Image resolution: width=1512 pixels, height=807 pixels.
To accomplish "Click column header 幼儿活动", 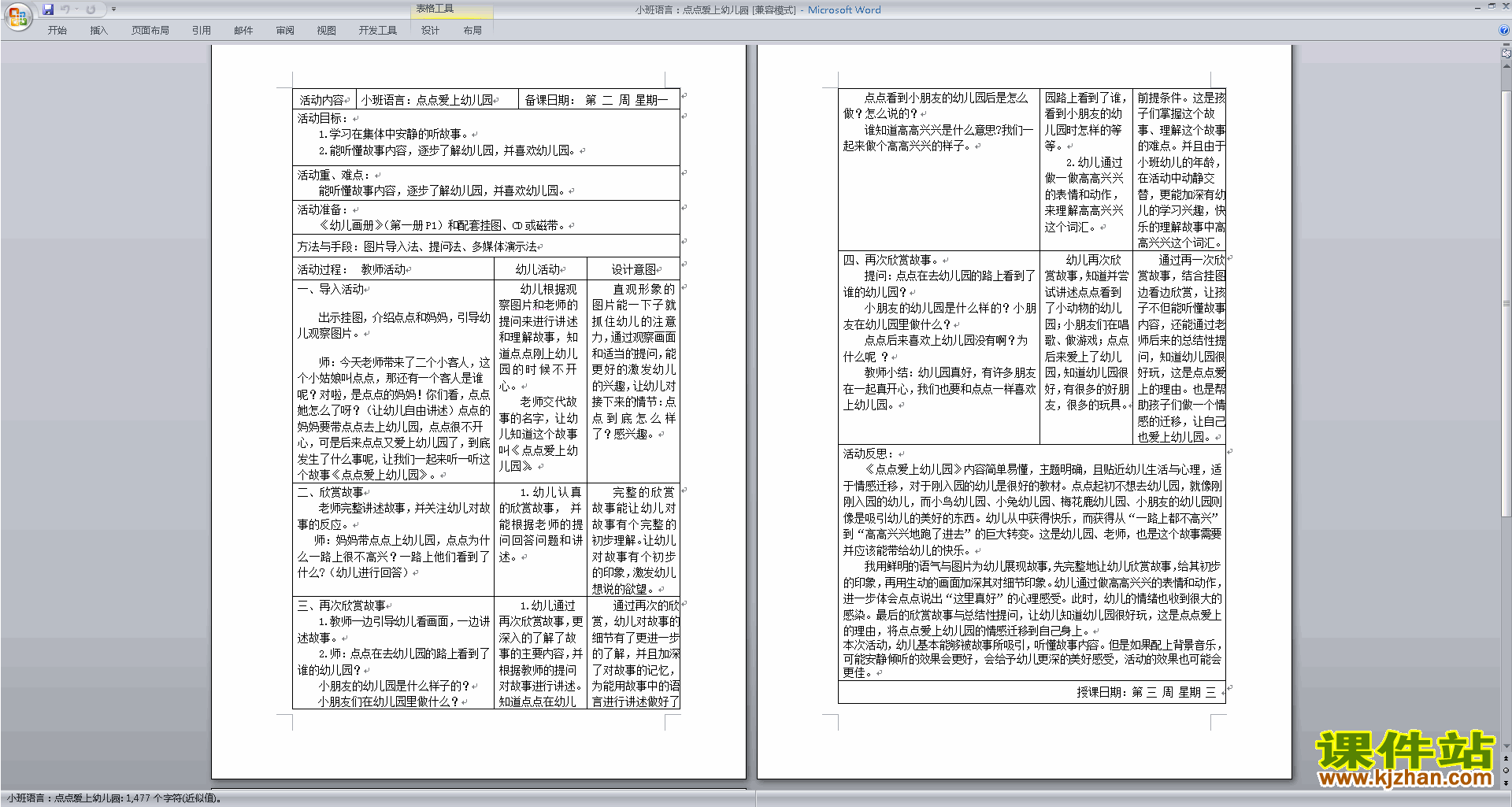I will click(x=538, y=269).
